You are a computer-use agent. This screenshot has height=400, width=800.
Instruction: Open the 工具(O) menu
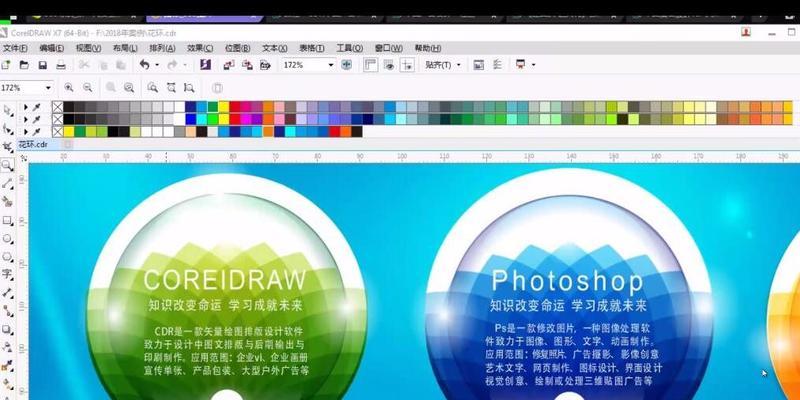[349, 48]
